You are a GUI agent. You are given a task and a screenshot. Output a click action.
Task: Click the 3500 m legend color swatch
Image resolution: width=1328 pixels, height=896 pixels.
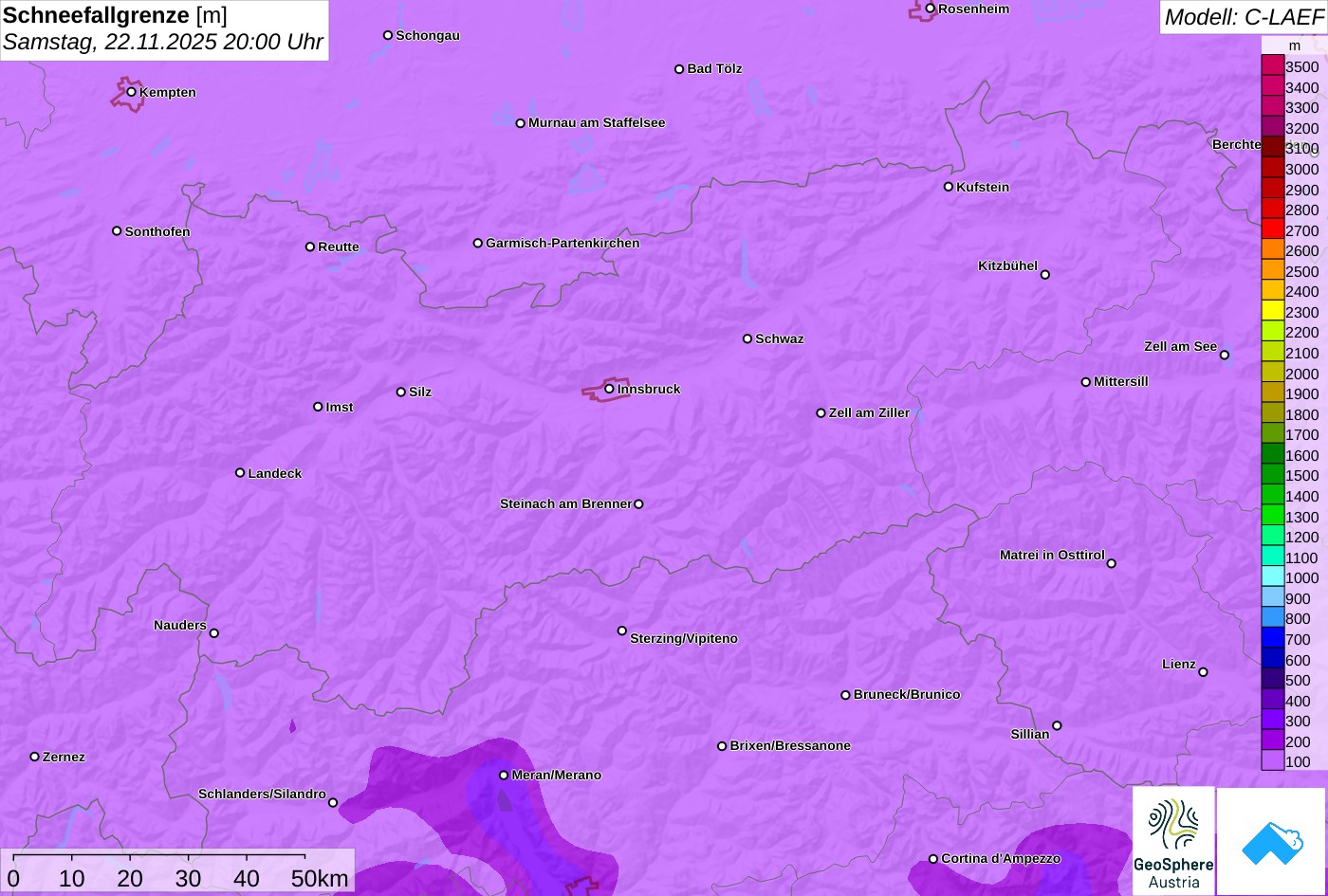(1272, 65)
